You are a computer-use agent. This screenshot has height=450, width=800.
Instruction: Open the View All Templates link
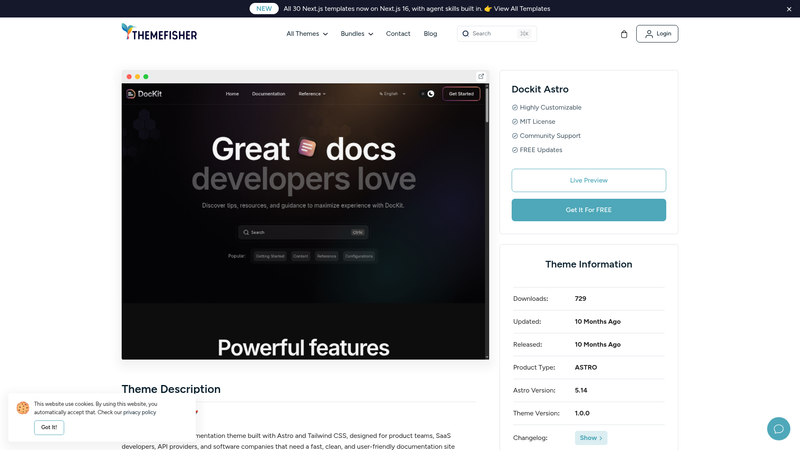[521, 9]
